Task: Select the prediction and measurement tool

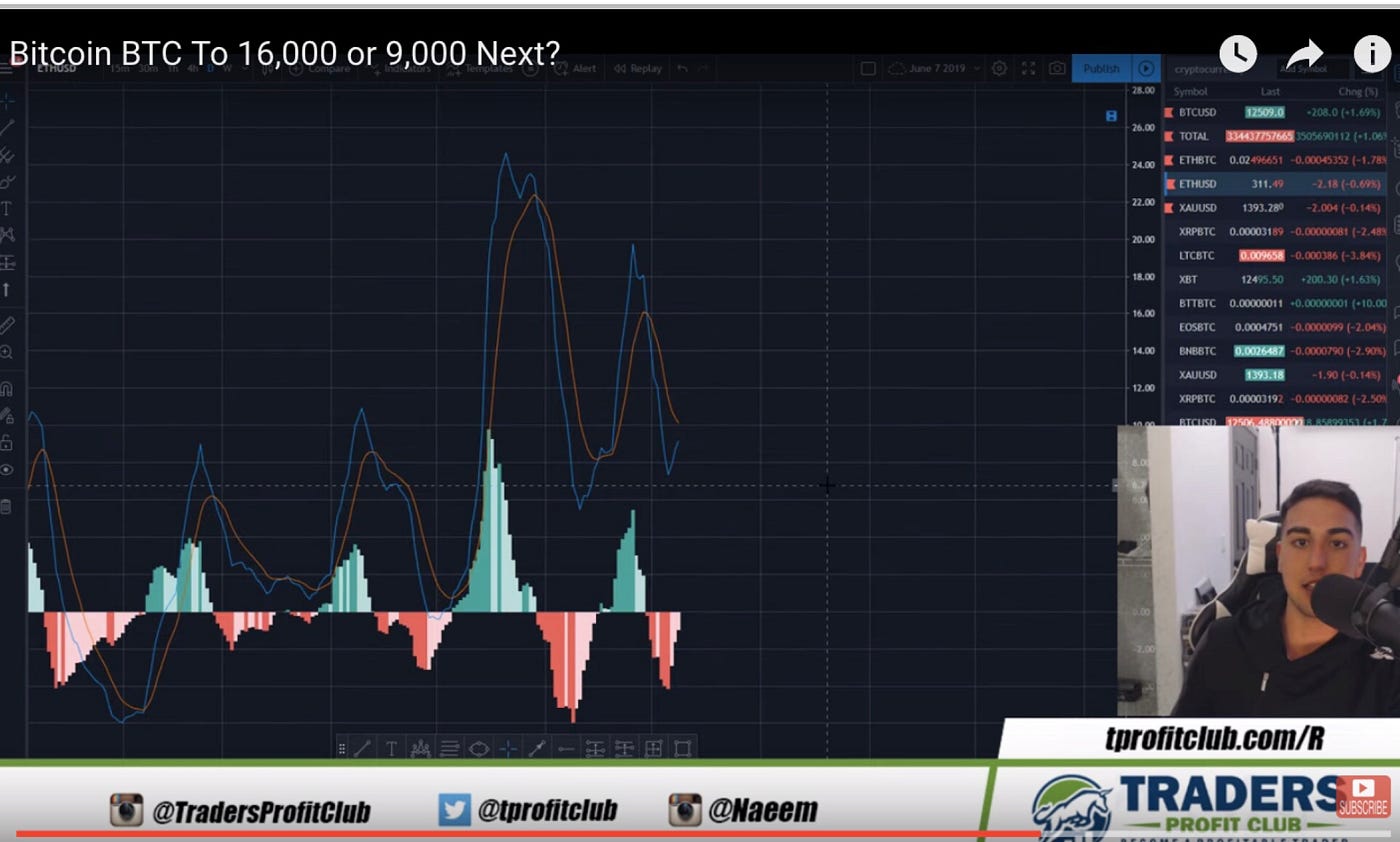Action: [x=7, y=262]
